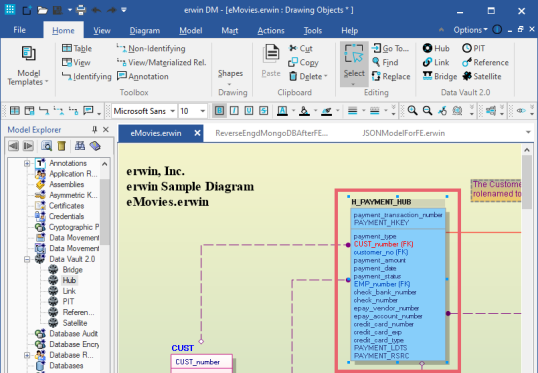Select the Annotation tool
The image size is (538, 373).
143,76
